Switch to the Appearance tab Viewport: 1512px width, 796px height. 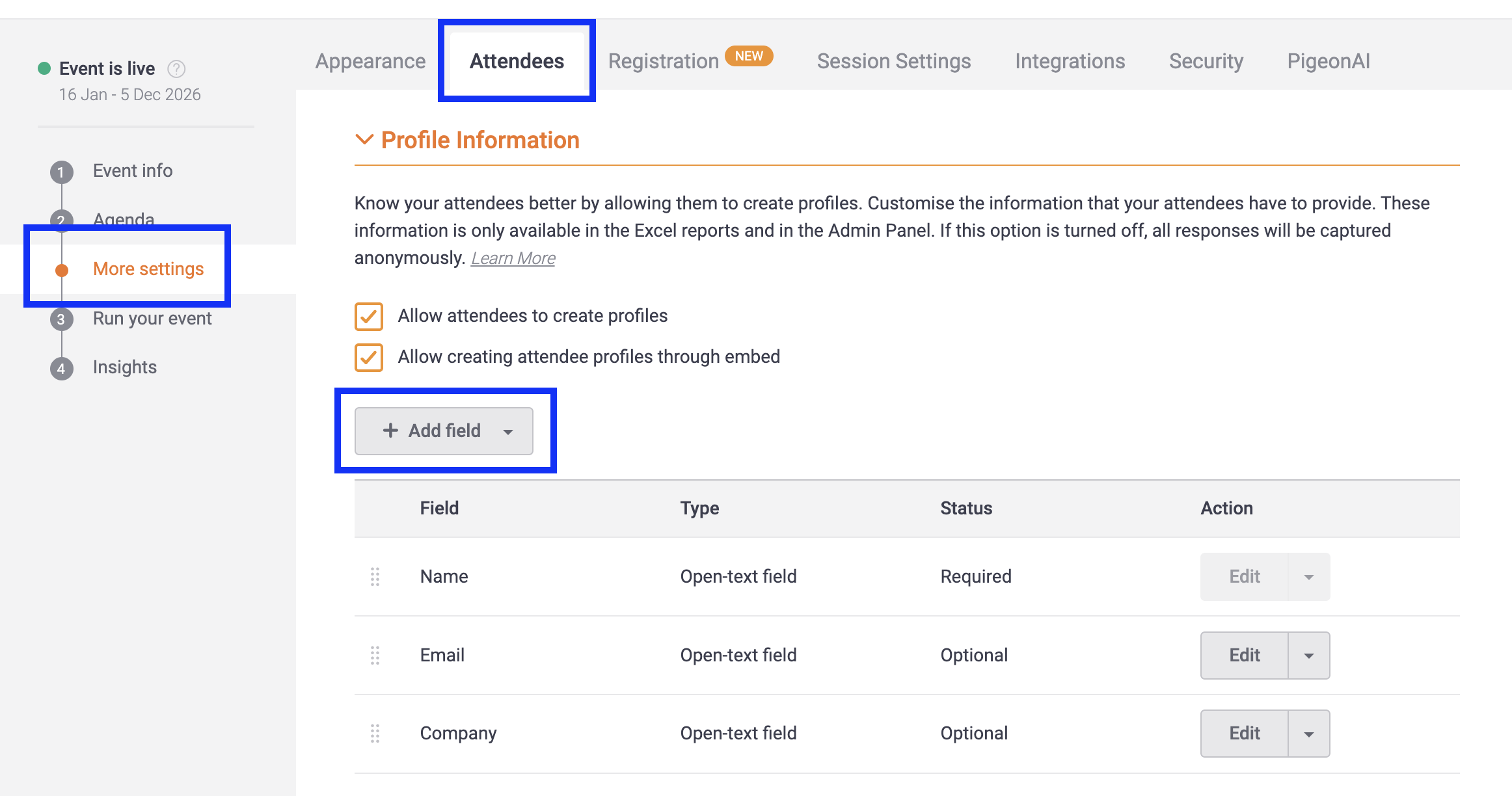tap(371, 61)
